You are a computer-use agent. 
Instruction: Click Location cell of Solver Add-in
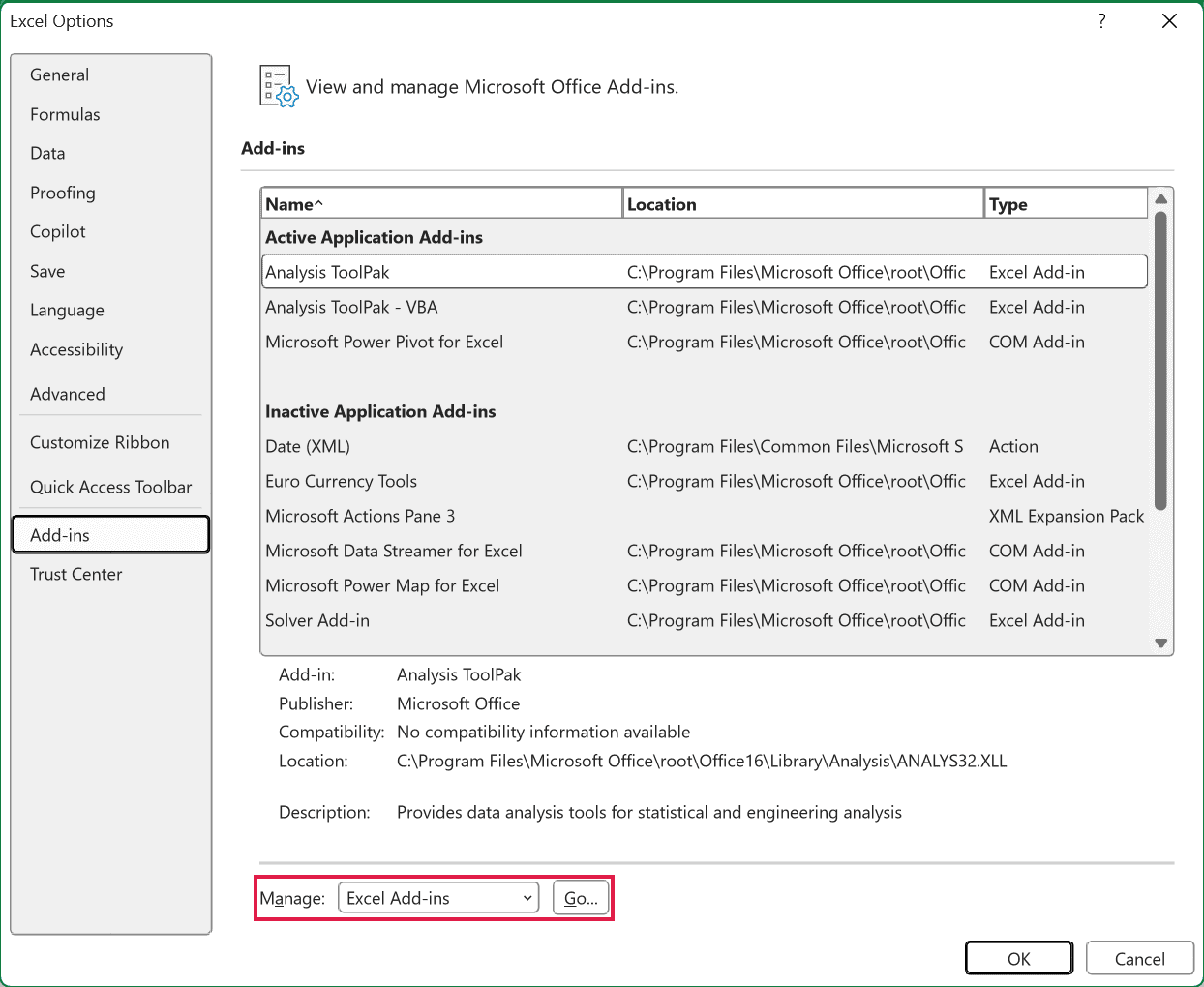(x=797, y=620)
